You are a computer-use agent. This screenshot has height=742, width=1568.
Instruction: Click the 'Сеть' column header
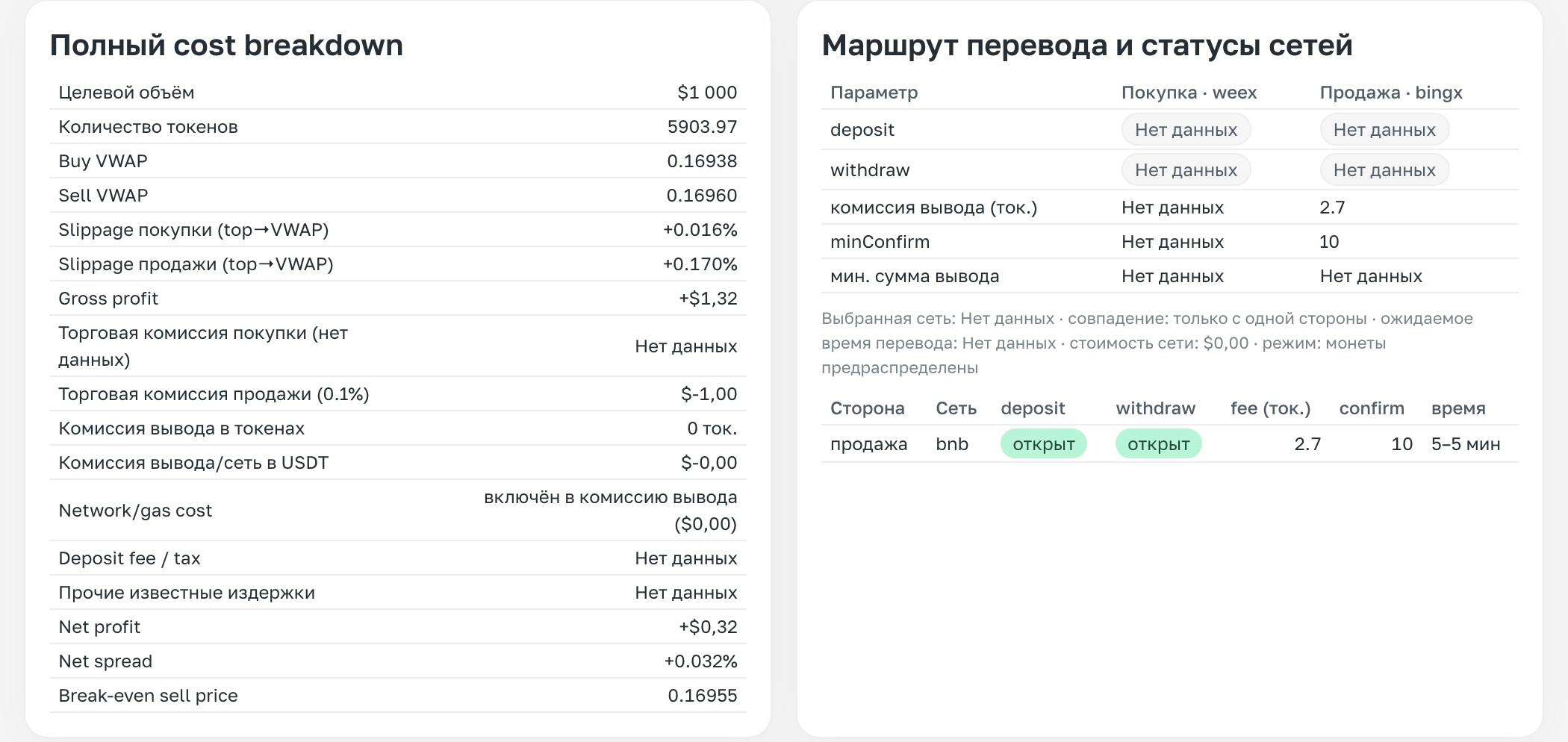tap(956, 408)
